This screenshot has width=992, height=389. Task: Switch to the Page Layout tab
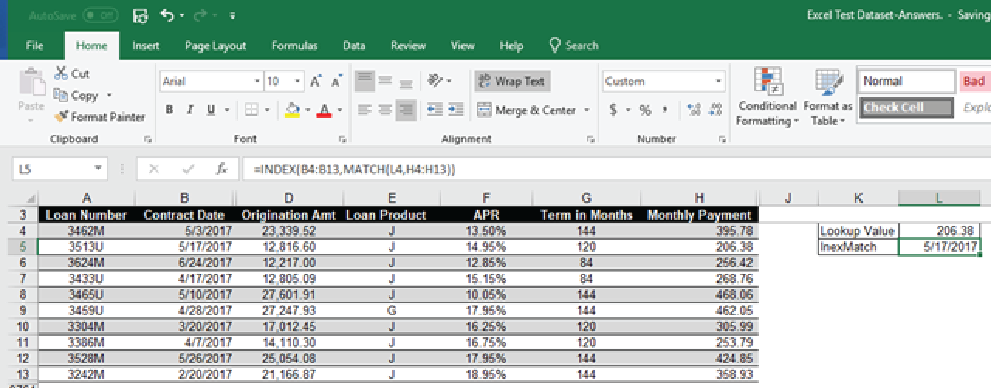(215, 46)
